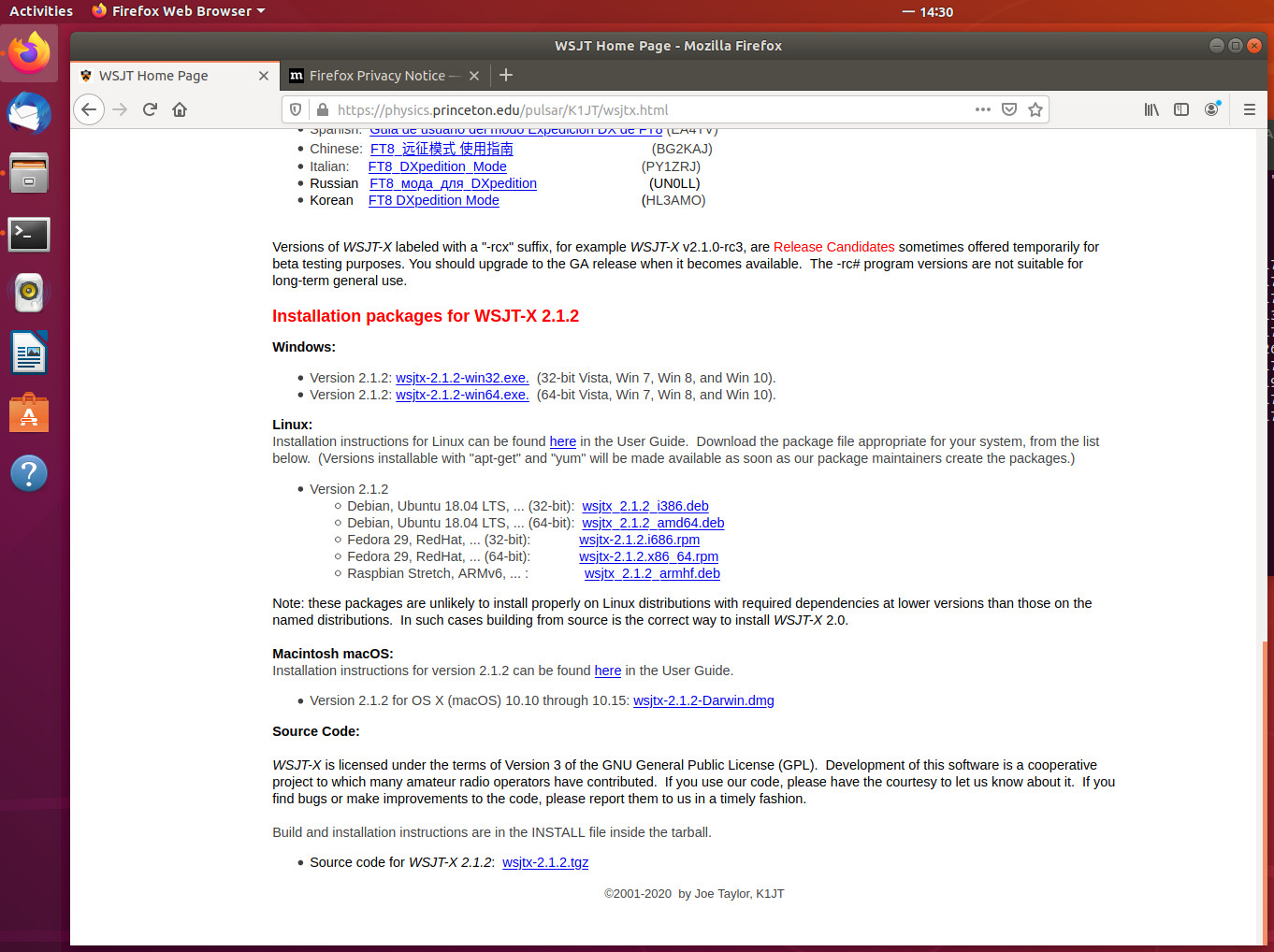Open the Chinese FT8 guide link
This screenshot has height=952, width=1274.
442,149
